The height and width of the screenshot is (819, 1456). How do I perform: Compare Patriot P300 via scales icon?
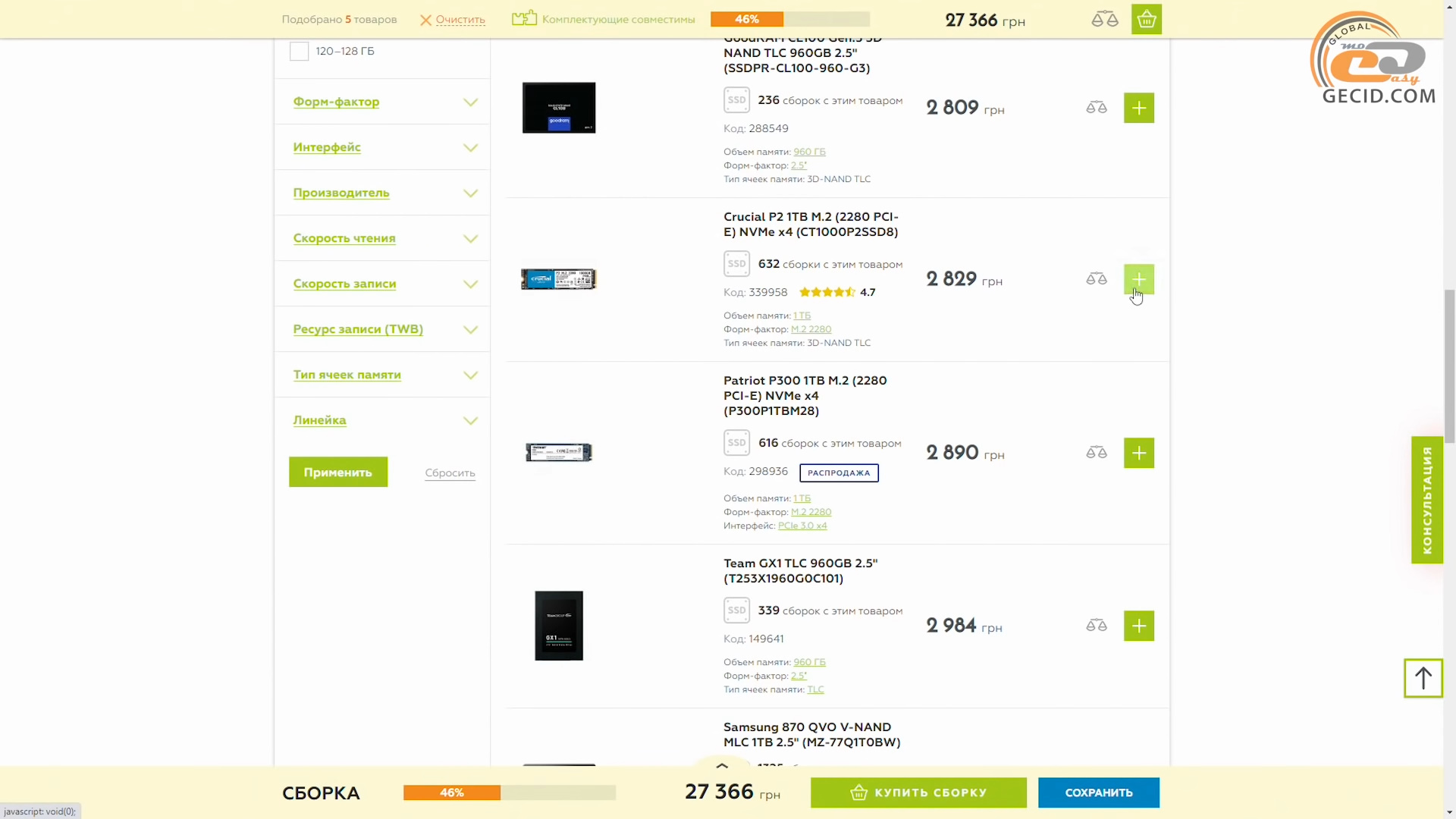point(1096,453)
